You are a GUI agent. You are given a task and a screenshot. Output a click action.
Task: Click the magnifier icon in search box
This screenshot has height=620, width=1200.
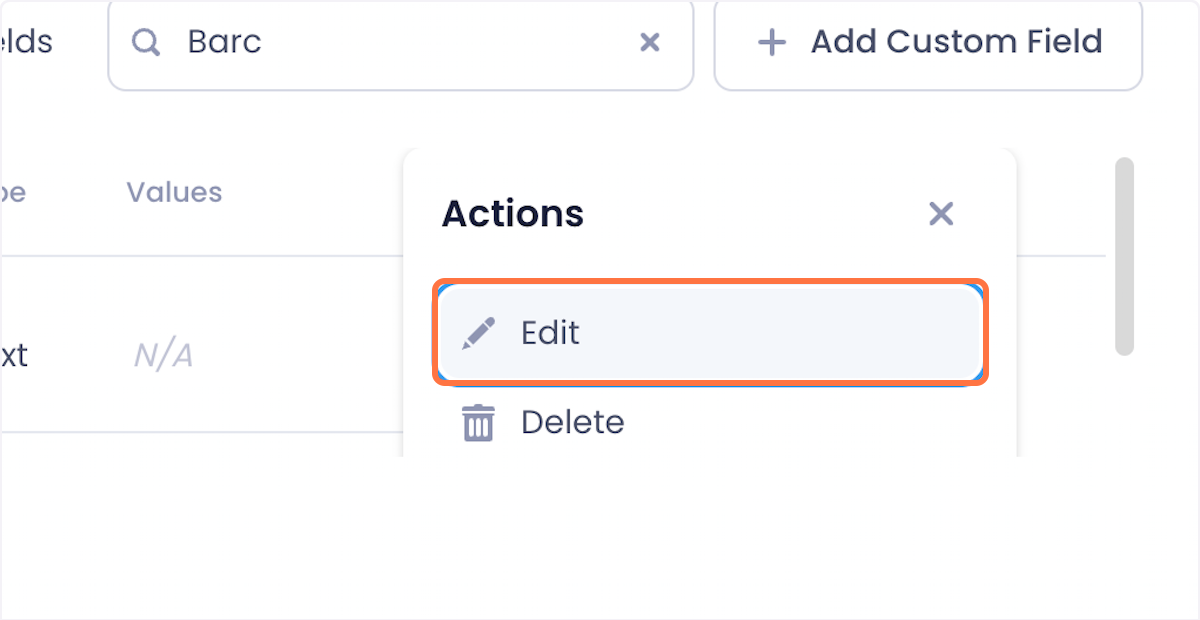tap(146, 42)
